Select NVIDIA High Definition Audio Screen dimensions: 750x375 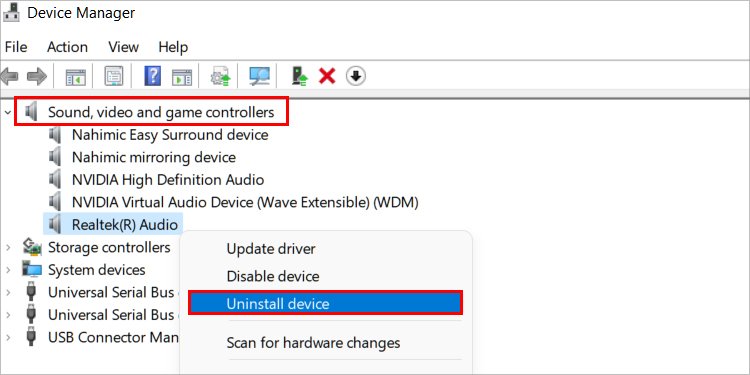point(168,179)
